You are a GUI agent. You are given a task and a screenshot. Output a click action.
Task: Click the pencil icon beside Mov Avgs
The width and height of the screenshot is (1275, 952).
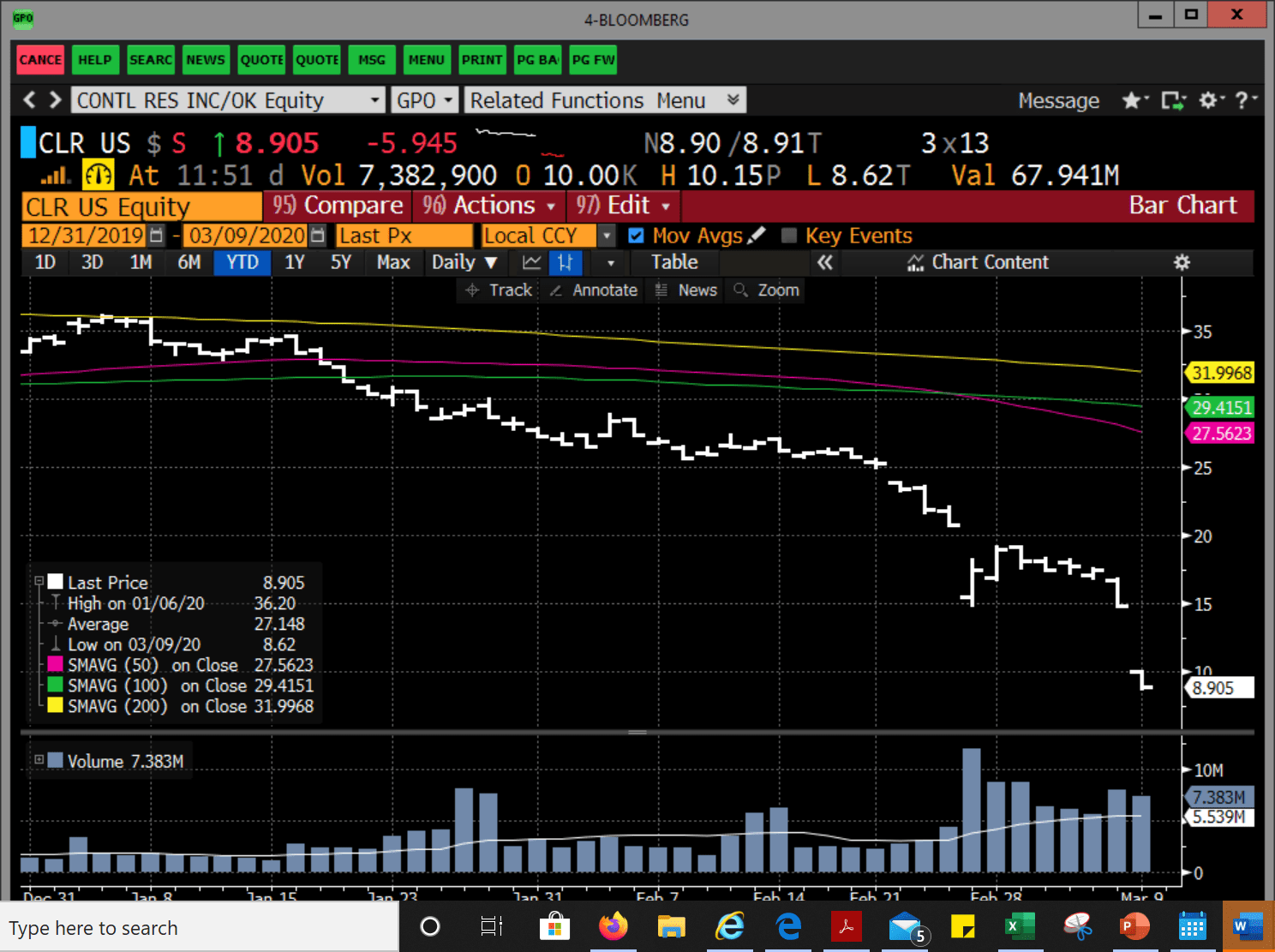(756, 236)
